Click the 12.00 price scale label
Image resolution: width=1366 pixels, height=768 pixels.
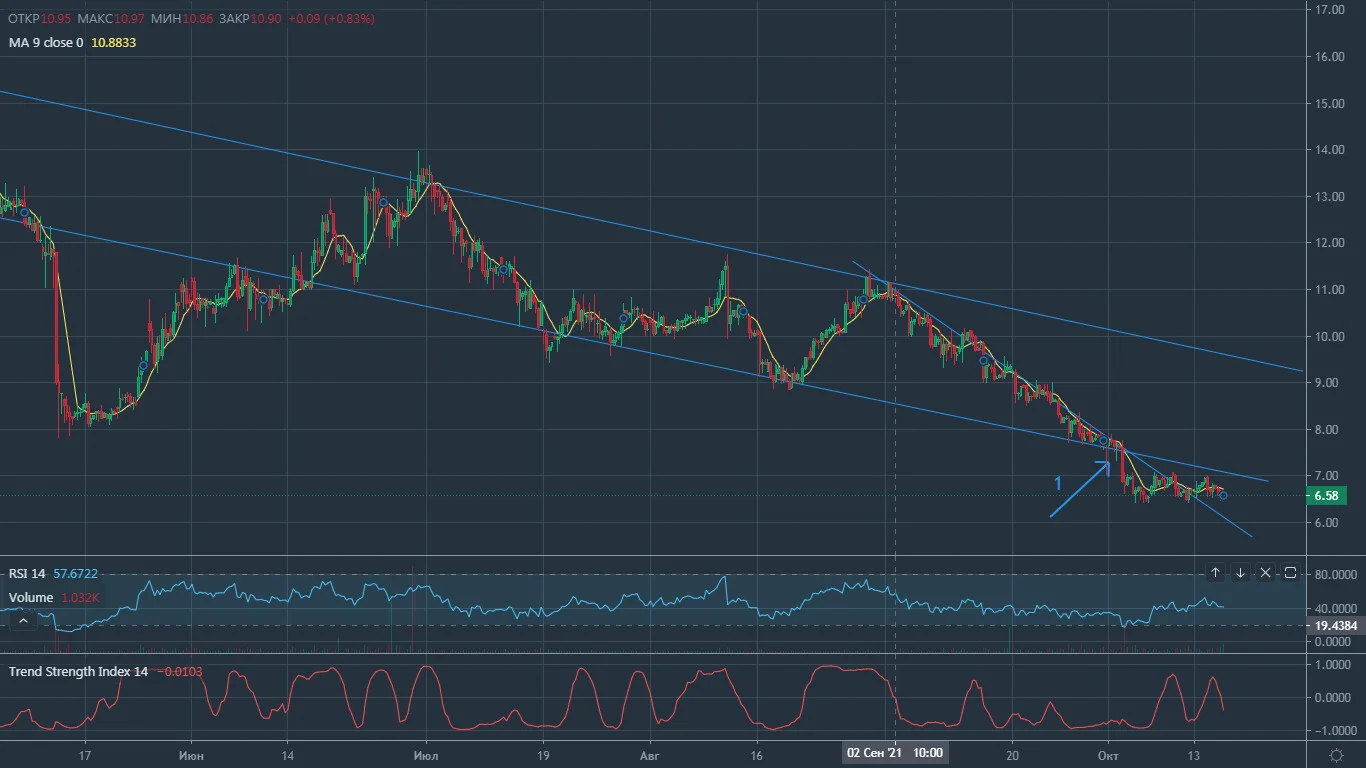tap(1329, 243)
